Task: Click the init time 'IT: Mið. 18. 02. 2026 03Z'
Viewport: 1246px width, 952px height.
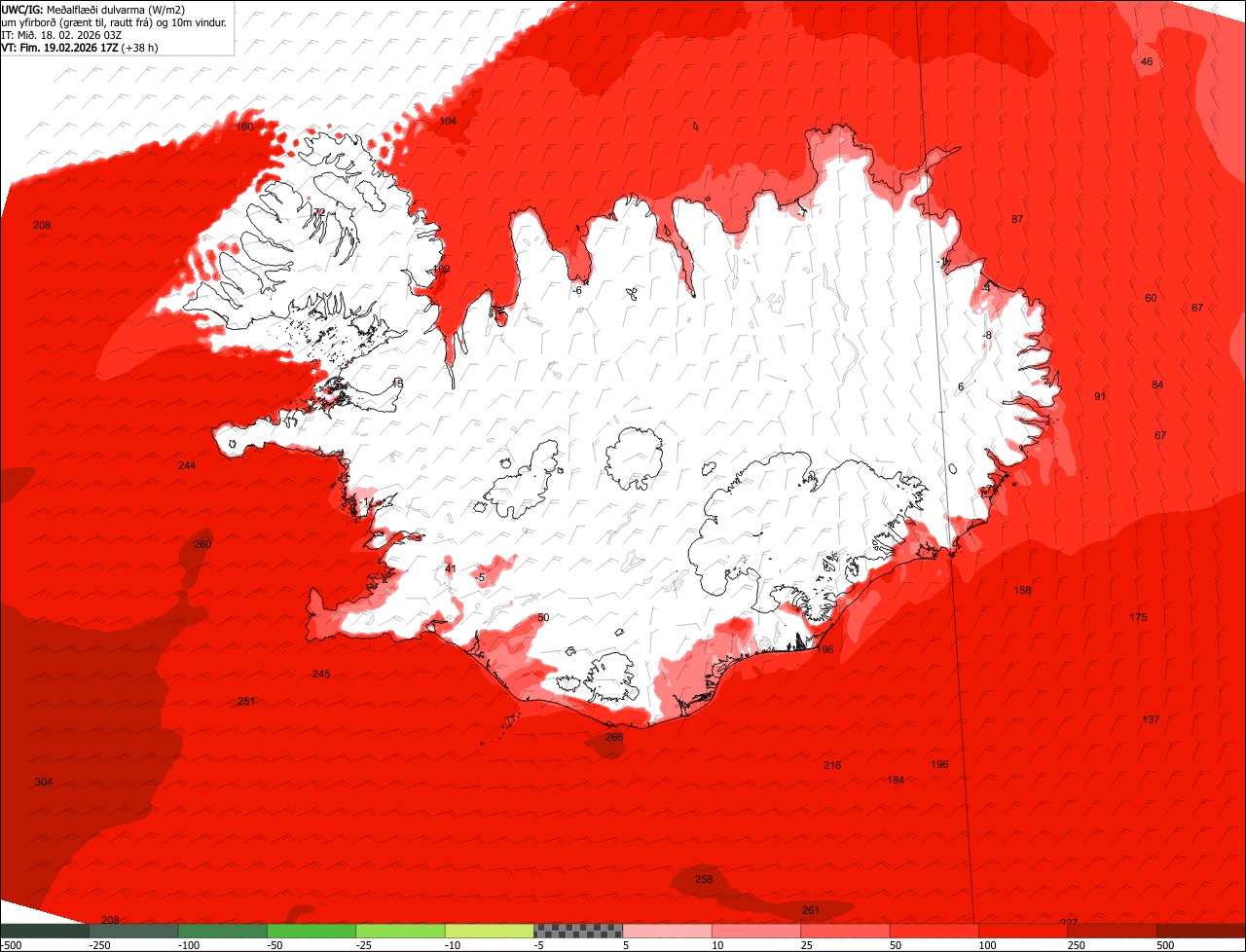Action: (x=63, y=35)
